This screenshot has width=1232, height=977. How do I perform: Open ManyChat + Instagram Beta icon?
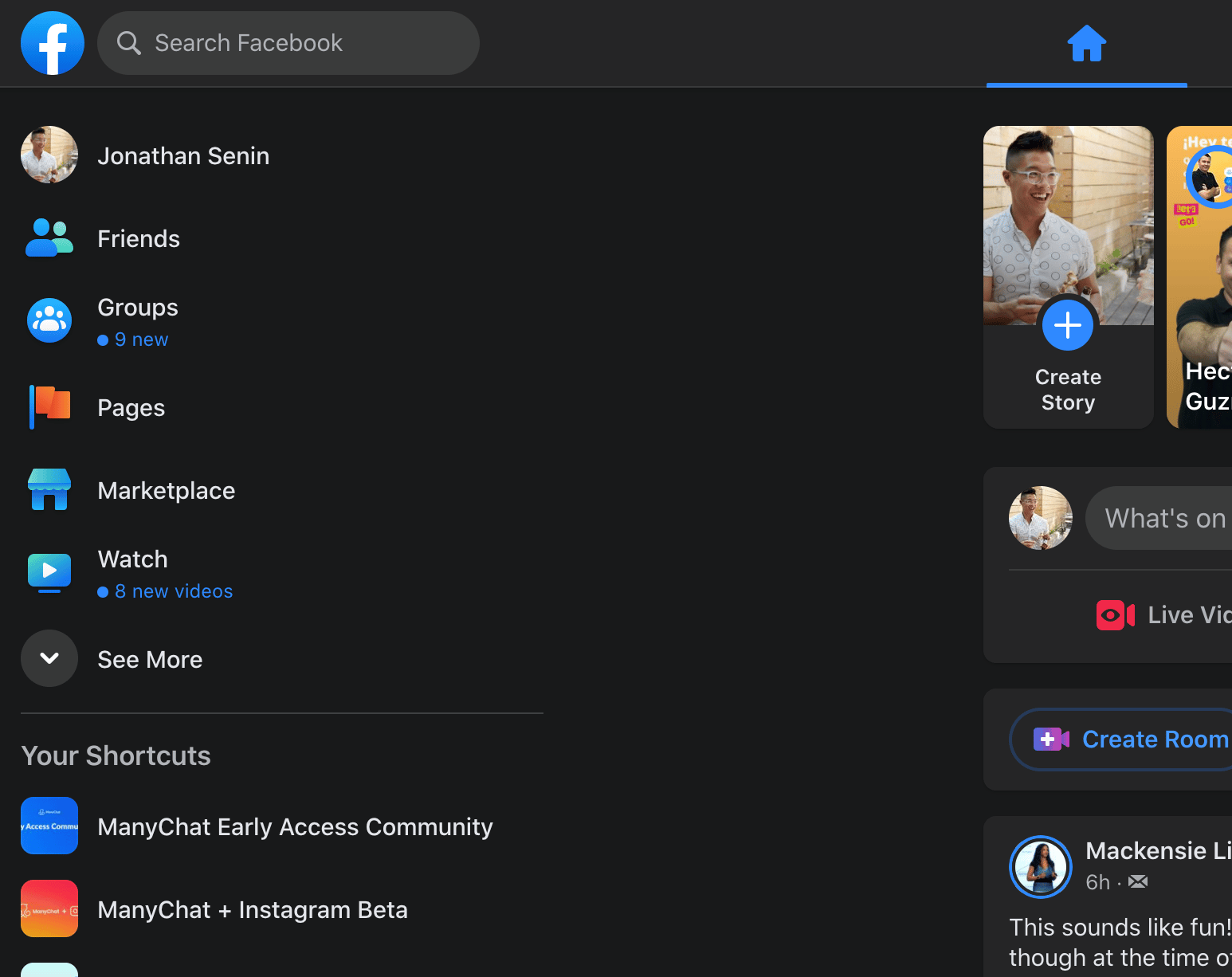coord(49,908)
